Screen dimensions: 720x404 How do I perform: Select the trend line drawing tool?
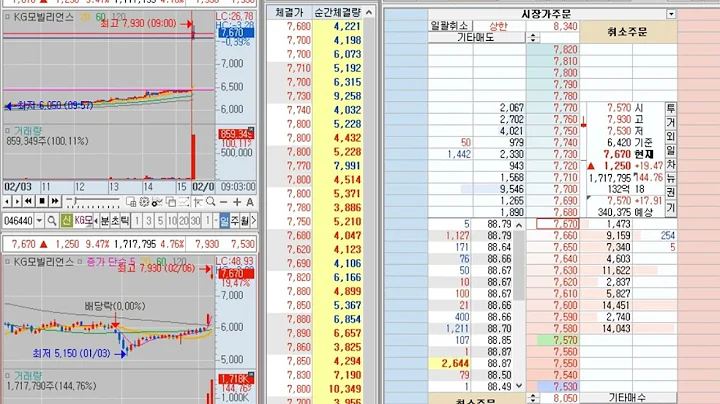tap(198, 202)
